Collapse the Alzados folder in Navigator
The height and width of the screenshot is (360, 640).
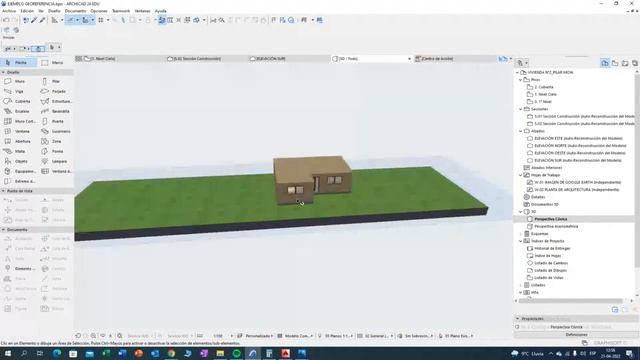(521, 131)
